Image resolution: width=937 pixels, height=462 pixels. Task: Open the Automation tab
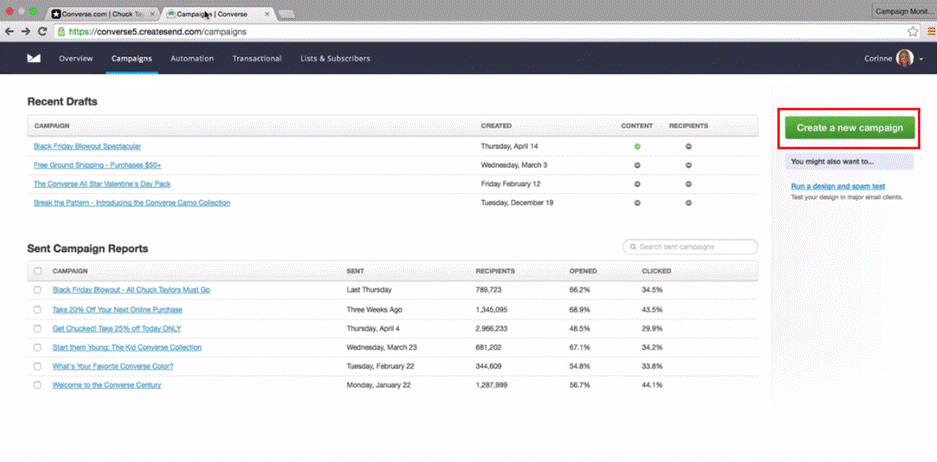click(x=192, y=59)
